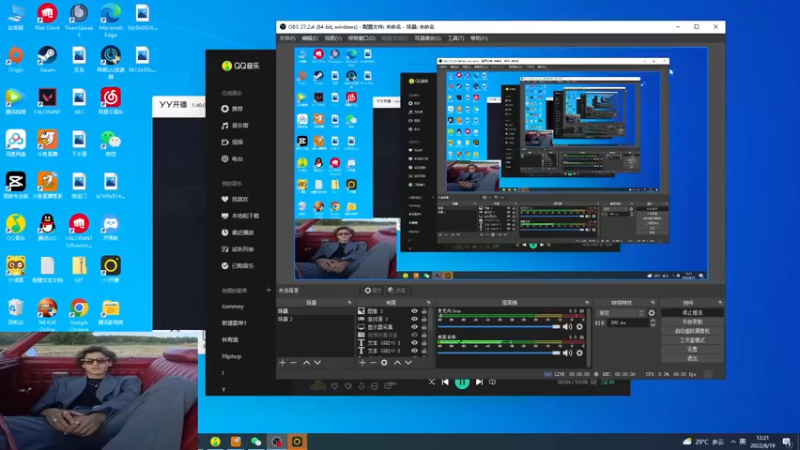Toggle lock on 文本 (GDI+) 3 source
The image size is (800, 450).
pyautogui.click(x=424, y=343)
